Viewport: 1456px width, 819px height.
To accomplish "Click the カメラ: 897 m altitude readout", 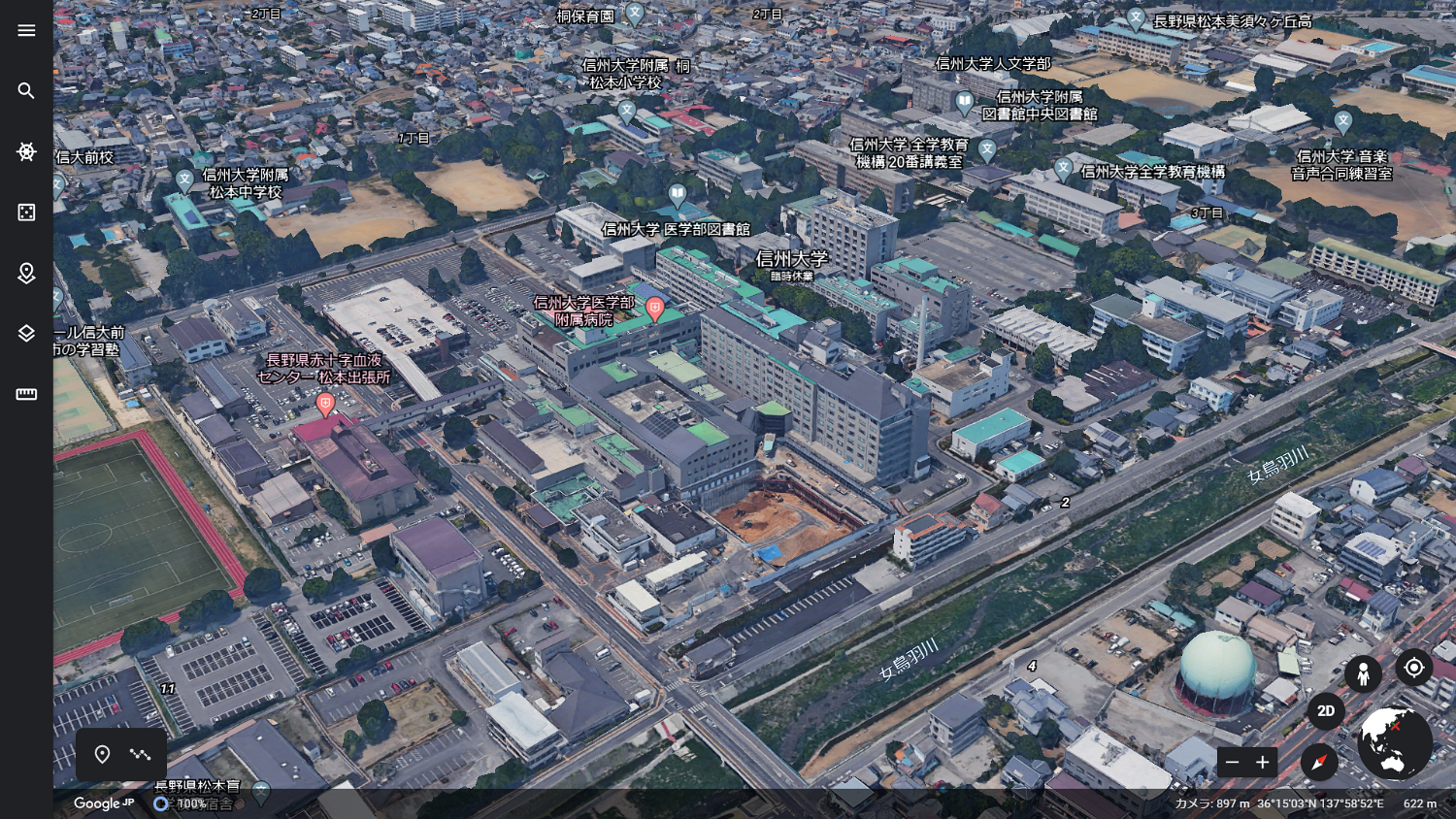I will [1212, 803].
